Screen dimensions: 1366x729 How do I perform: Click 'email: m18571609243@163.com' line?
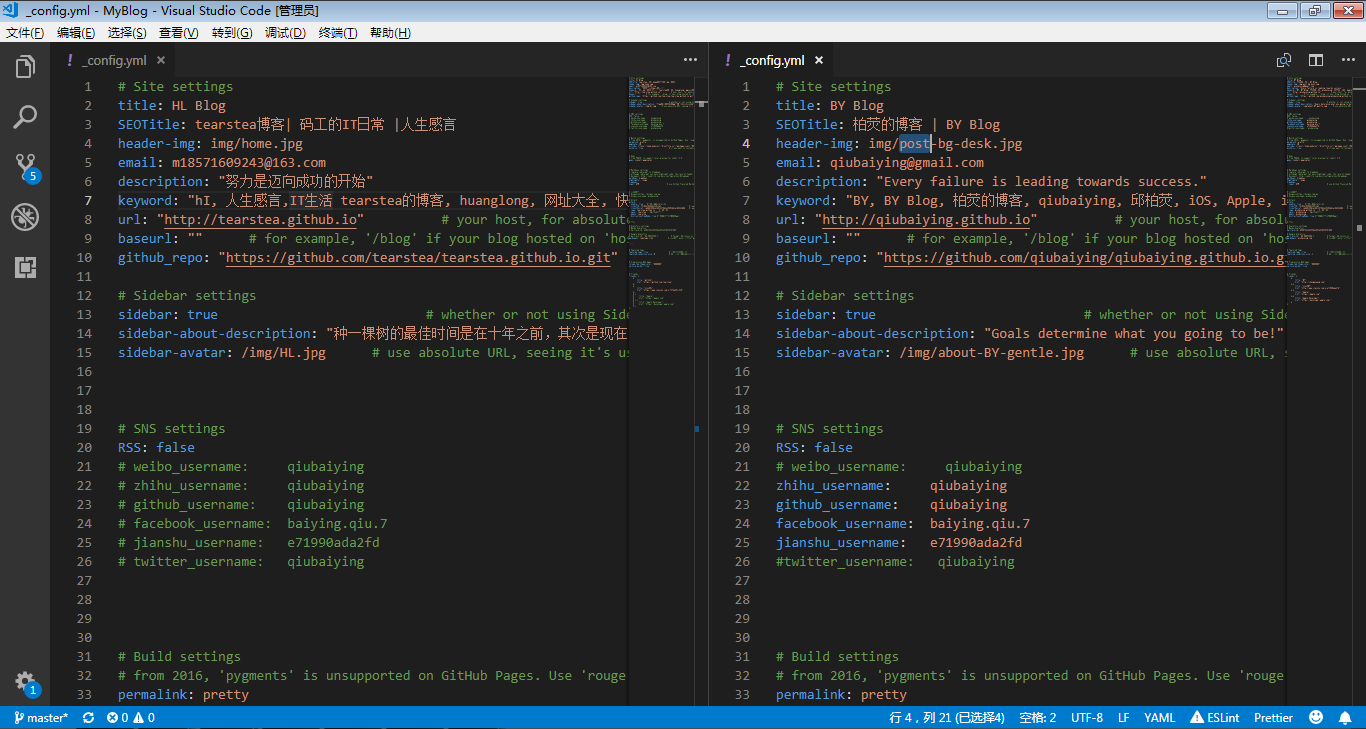coord(222,163)
